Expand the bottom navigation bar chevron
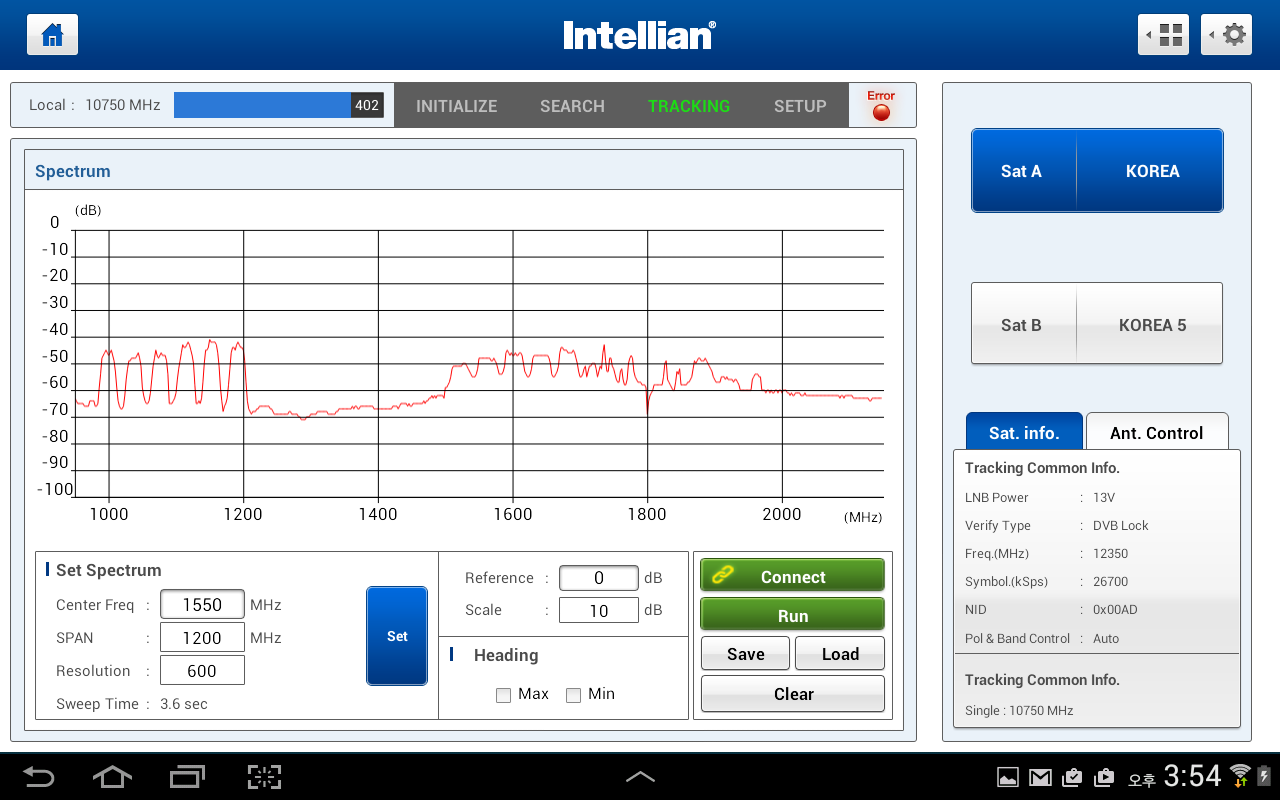The image size is (1280, 800). [x=640, y=776]
